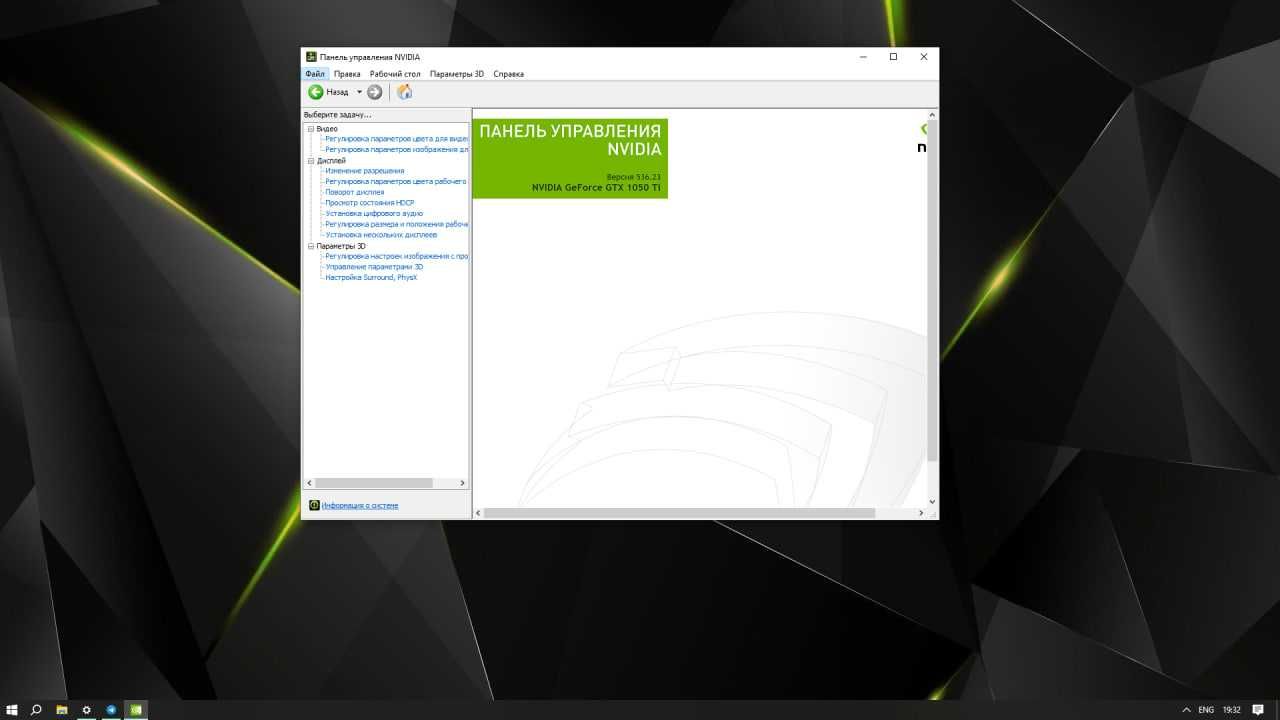Image resolution: width=1280 pixels, height=720 pixels.
Task: Click the green Back arrow icon
Action: (315, 92)
